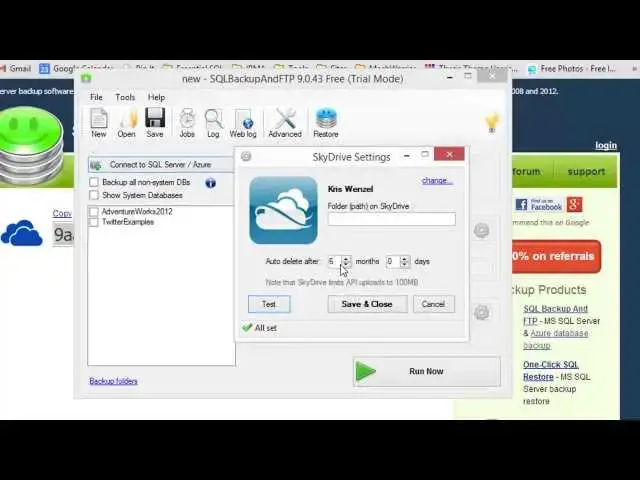Toggle Show System Databases checkbox
640x480 pixels.
click(x=94, y=195)
